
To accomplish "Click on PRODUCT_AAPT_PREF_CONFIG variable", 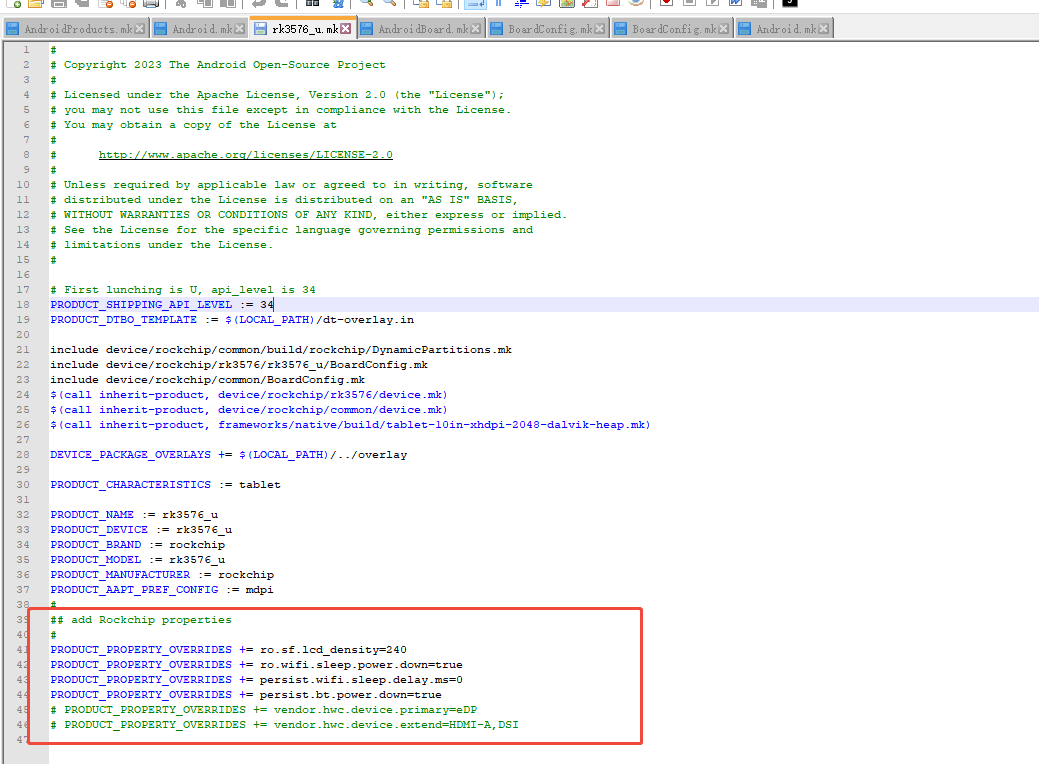I will tap(134, 590).
